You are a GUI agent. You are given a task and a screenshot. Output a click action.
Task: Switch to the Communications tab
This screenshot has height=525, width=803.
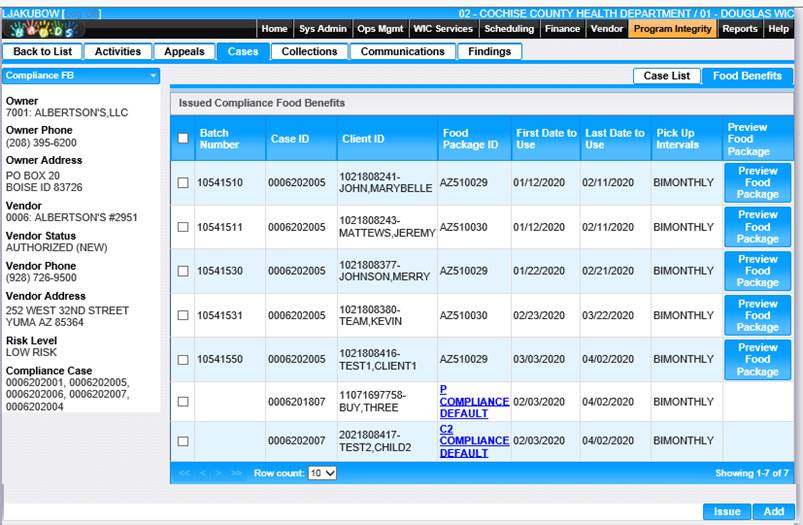403,52
